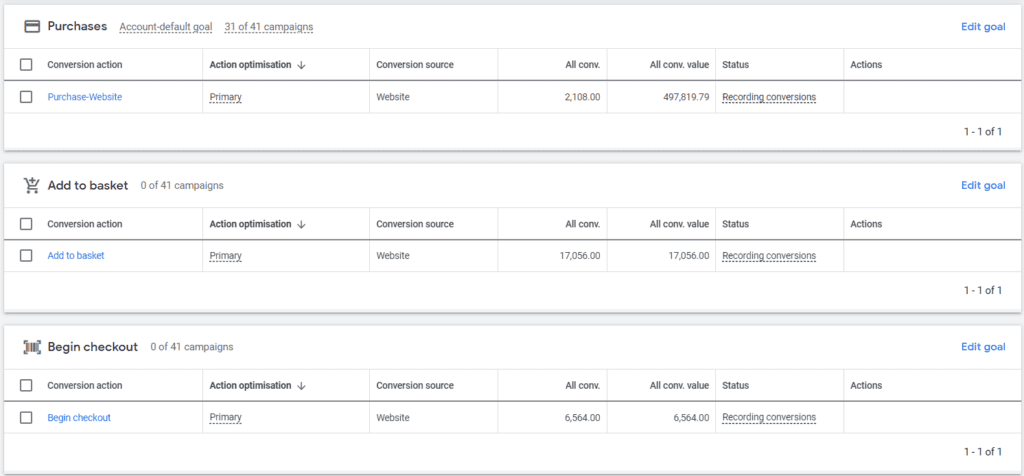
Task: Tick the Add to basket row checkbox
Action: [x=26, y=256]
